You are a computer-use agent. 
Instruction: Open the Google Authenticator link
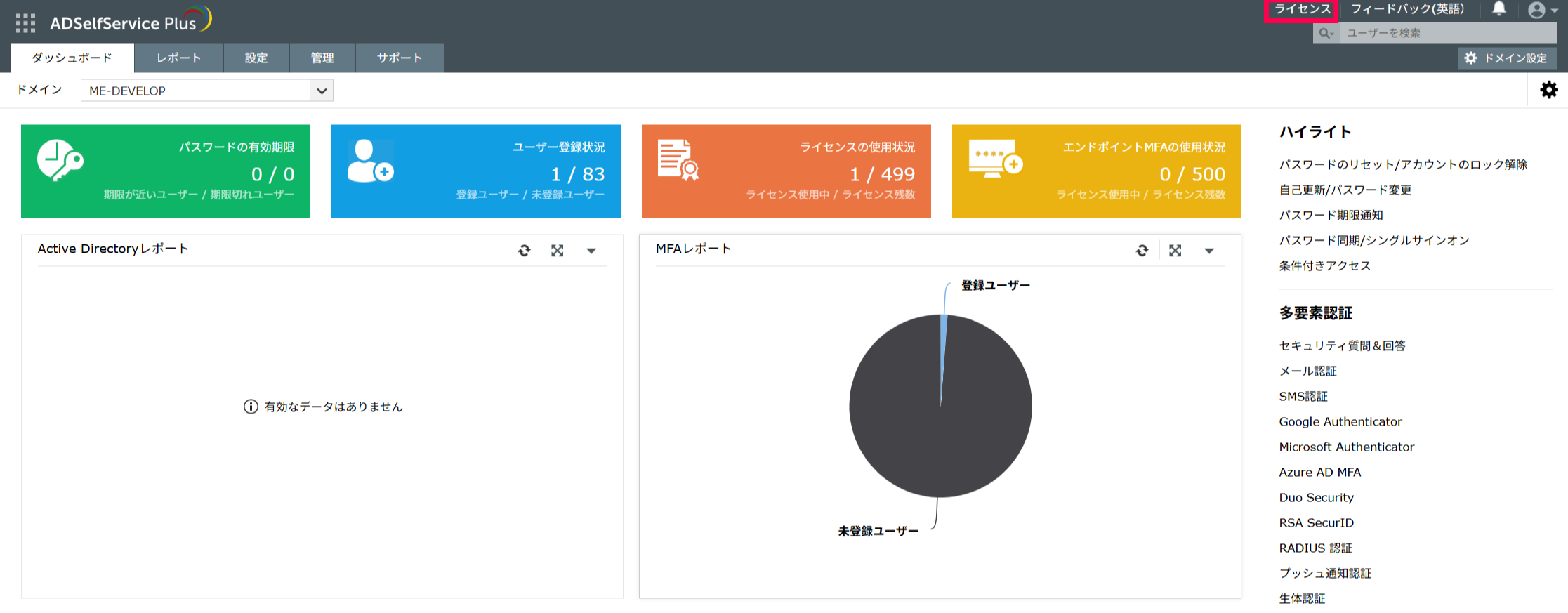1340,421
